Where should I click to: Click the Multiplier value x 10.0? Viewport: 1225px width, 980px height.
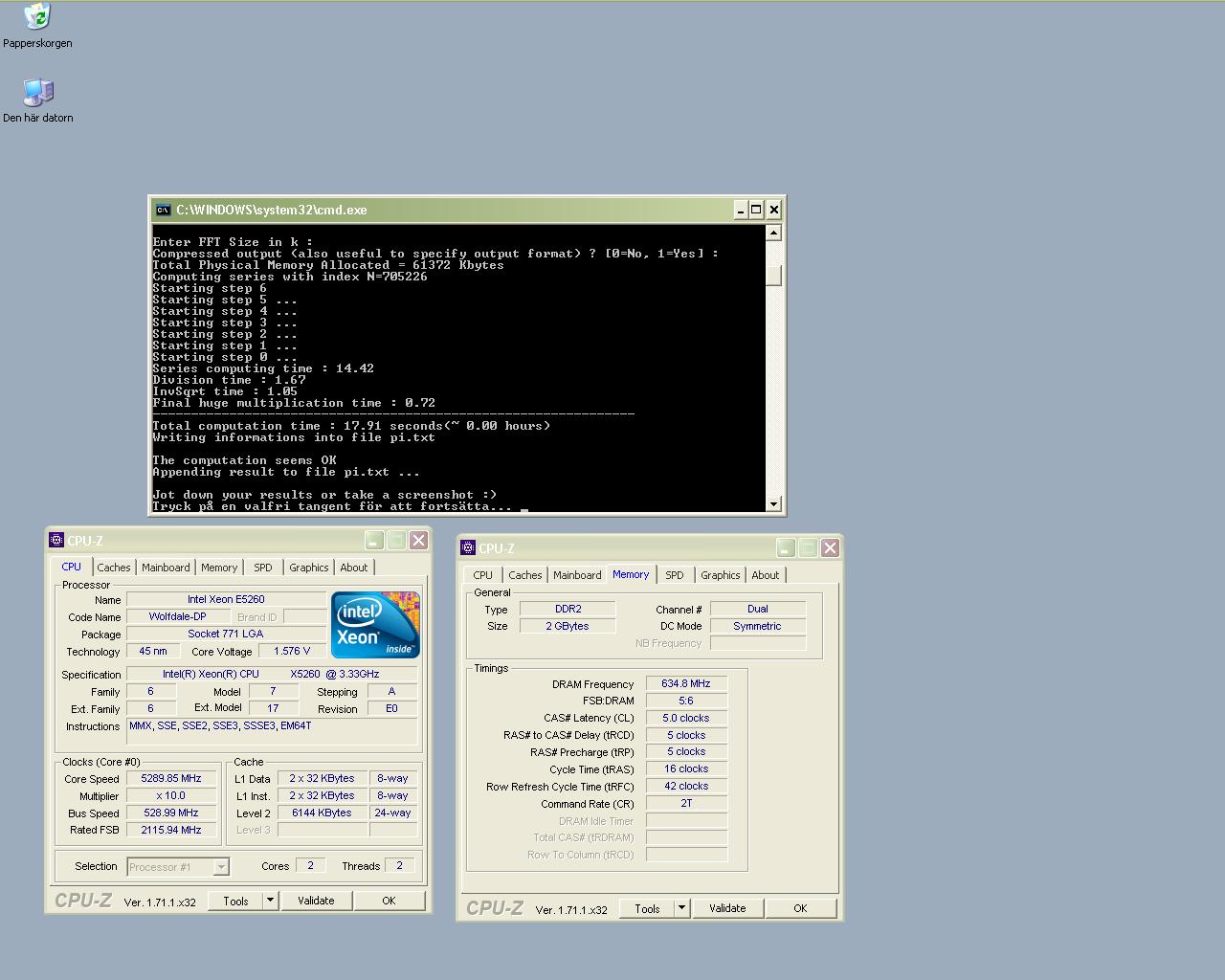point(171,796)
